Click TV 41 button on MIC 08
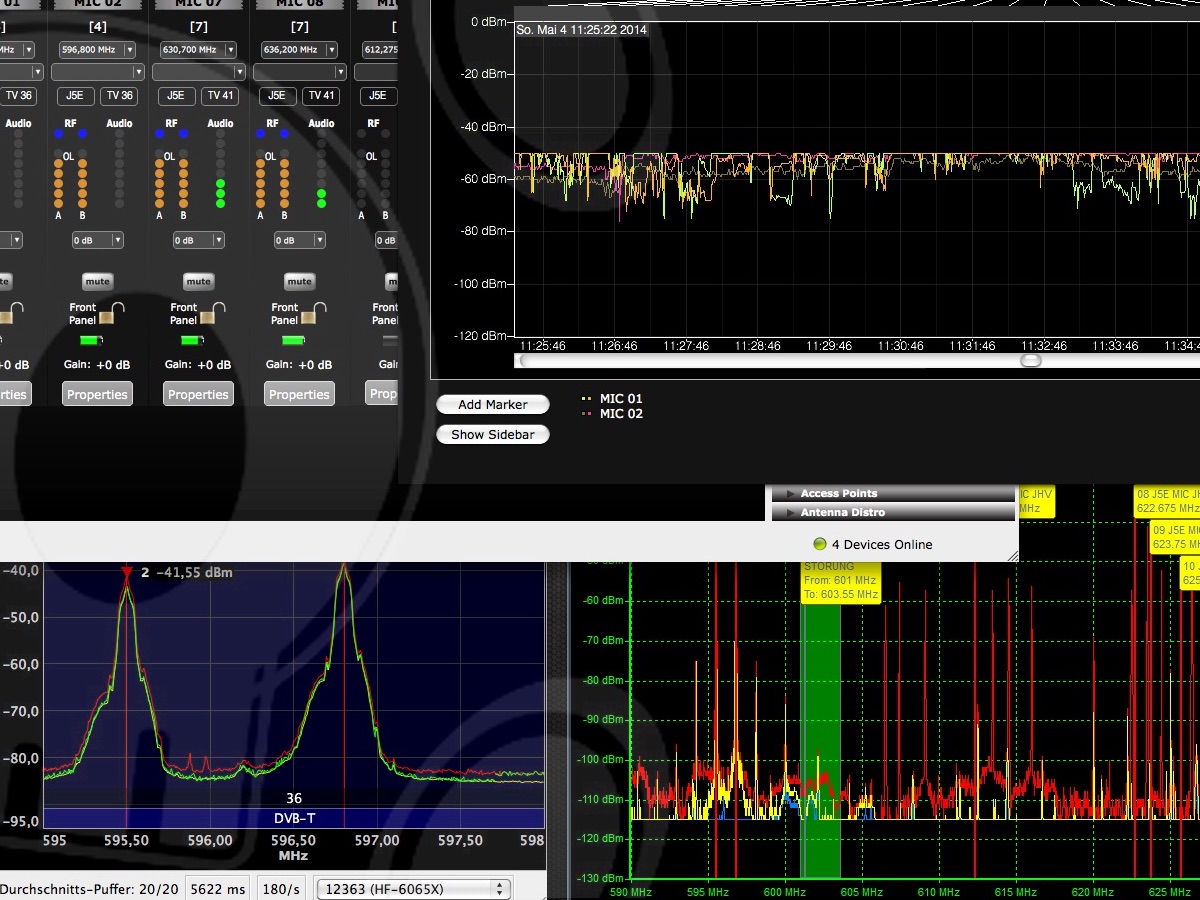The height and width of the screenshot is (900, 1200). pos(320,96)
